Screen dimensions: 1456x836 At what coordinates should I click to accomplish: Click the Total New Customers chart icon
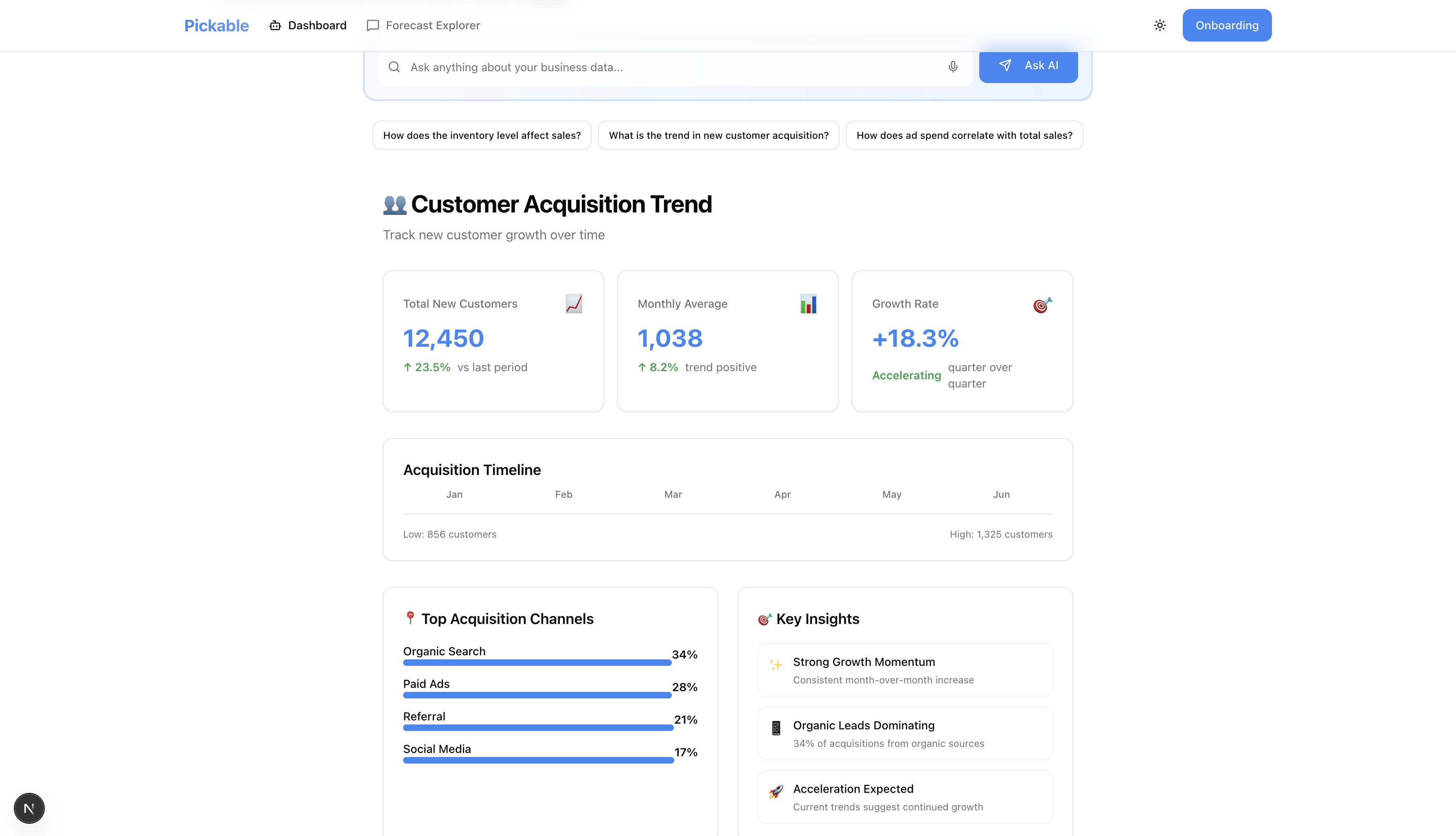[x=573, y=304]
